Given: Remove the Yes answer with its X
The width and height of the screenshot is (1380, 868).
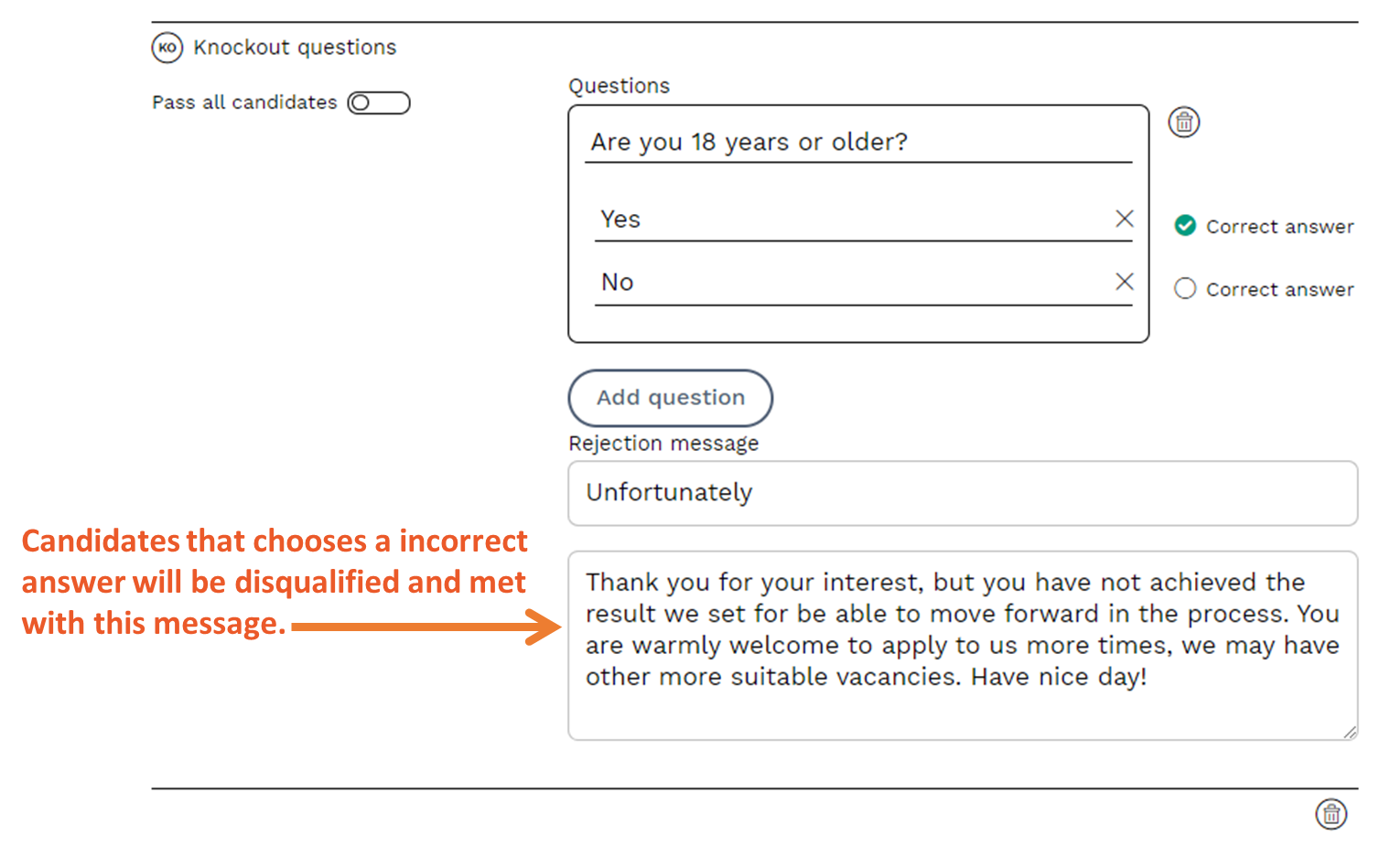Looking at the screenshot, I should click(x=1125, y=219).
